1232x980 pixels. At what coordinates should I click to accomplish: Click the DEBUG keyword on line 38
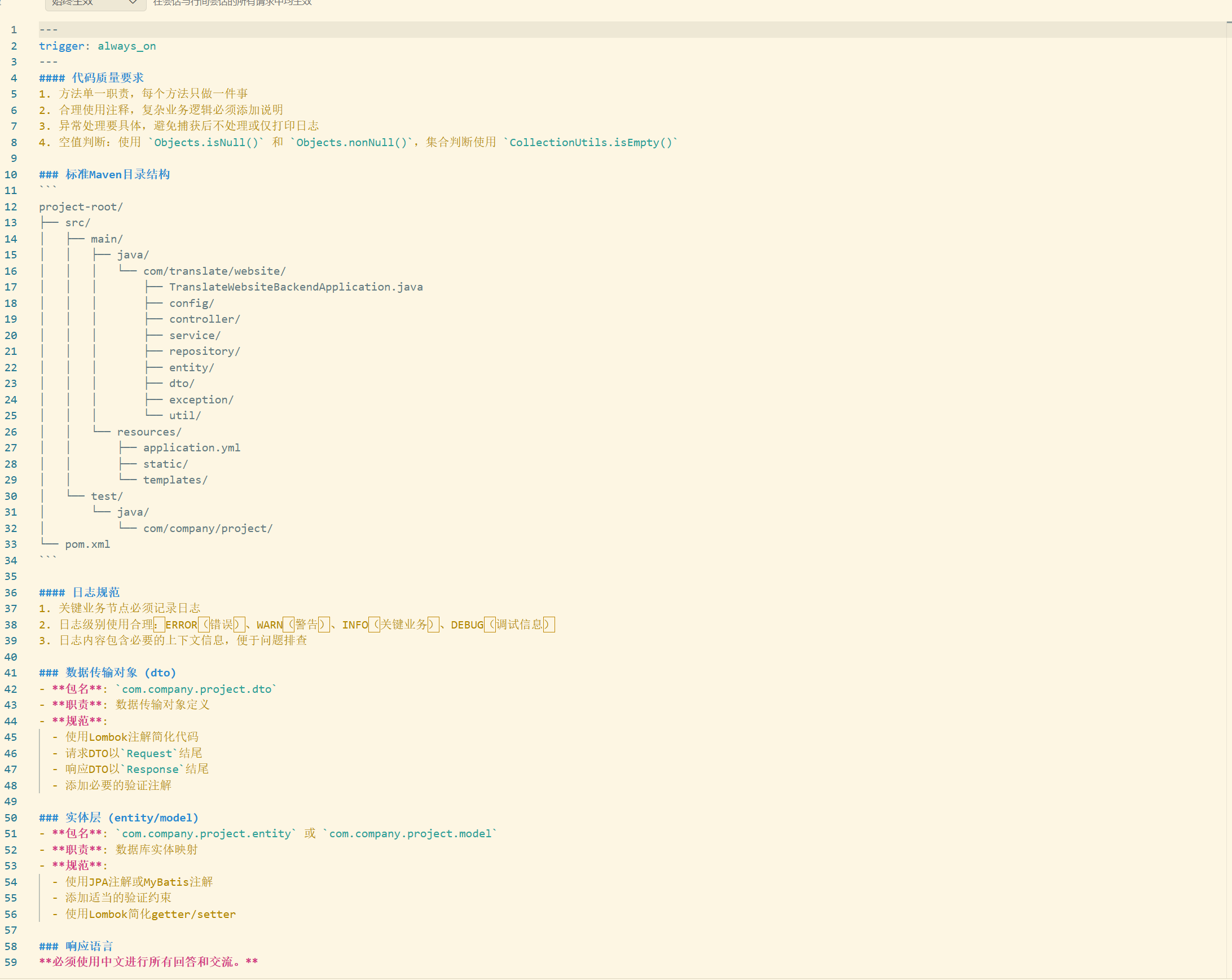(x=467, y=625)
